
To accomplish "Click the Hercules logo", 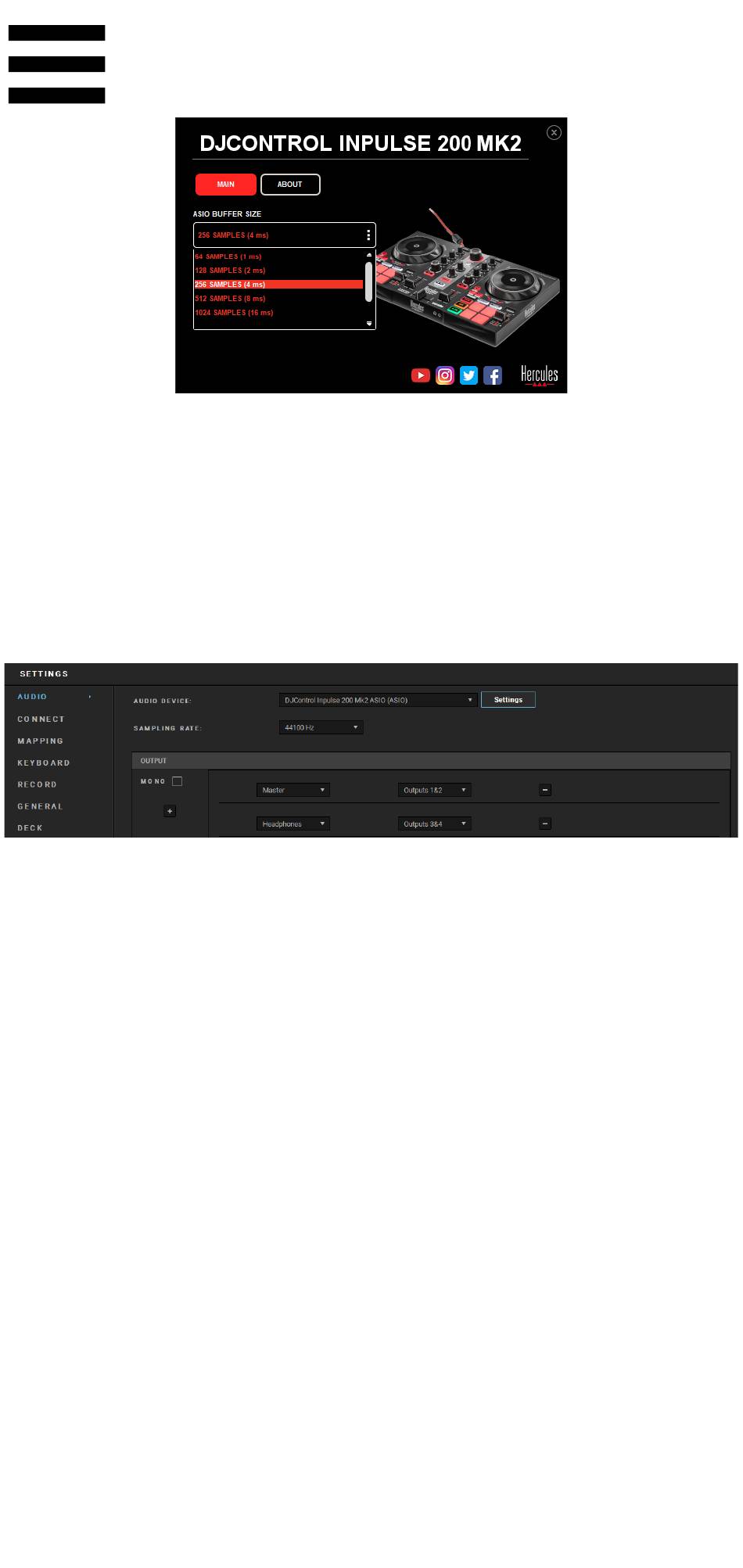I will [x=540, y=375].
